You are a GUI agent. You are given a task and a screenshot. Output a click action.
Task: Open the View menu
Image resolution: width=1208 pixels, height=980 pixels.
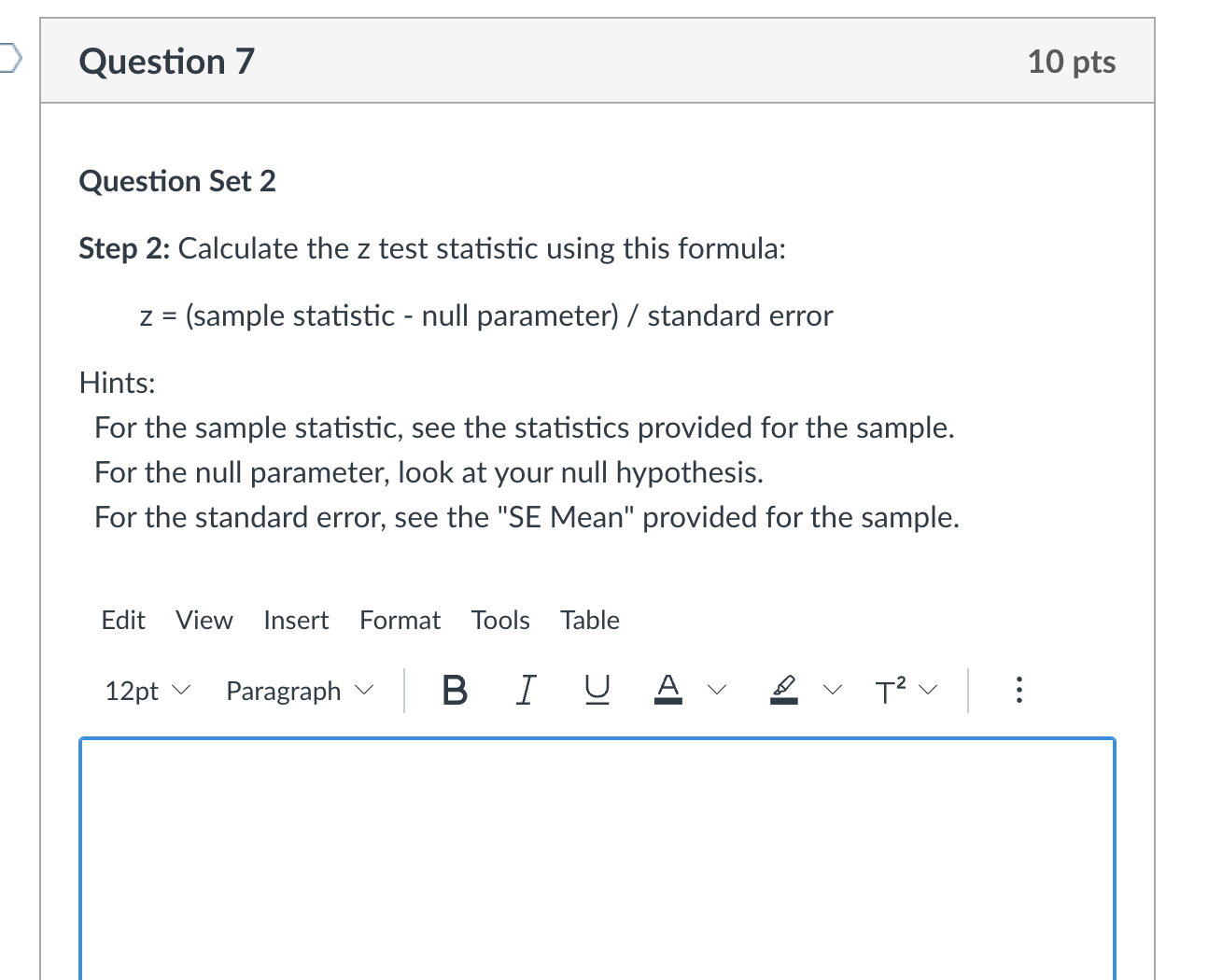(204, 620)
